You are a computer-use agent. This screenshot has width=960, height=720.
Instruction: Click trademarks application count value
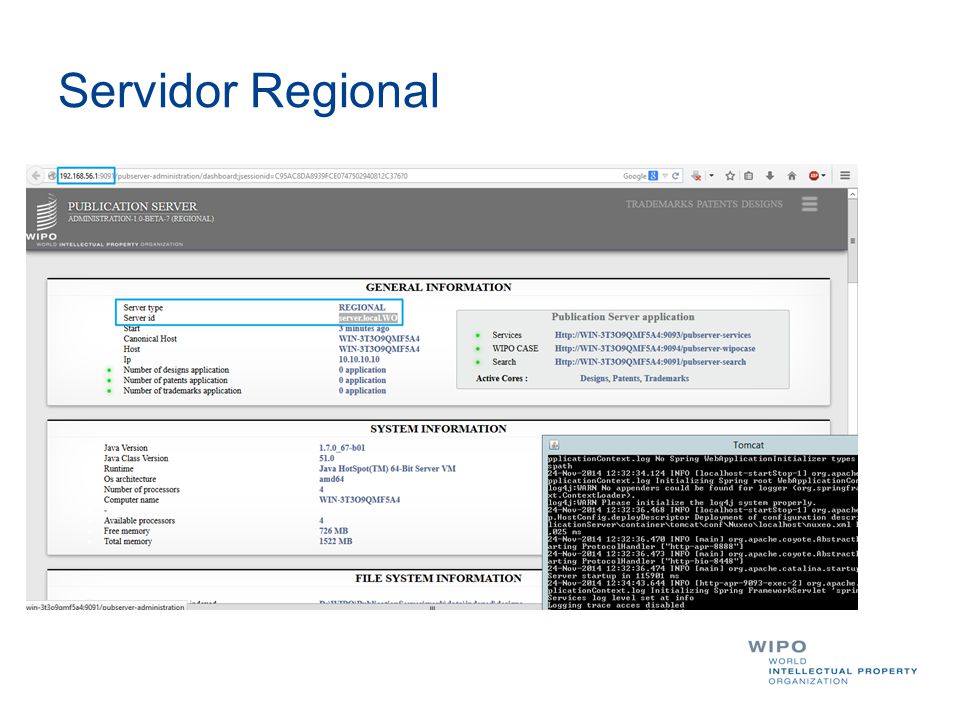click(362, 391)
